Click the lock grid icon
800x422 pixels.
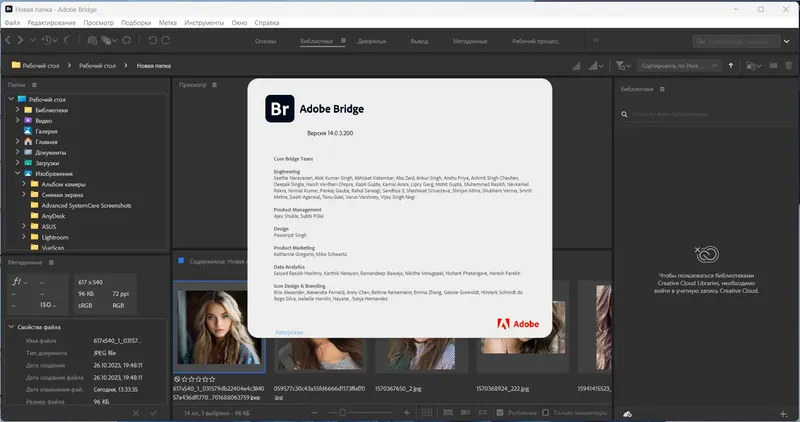(427, 412)
